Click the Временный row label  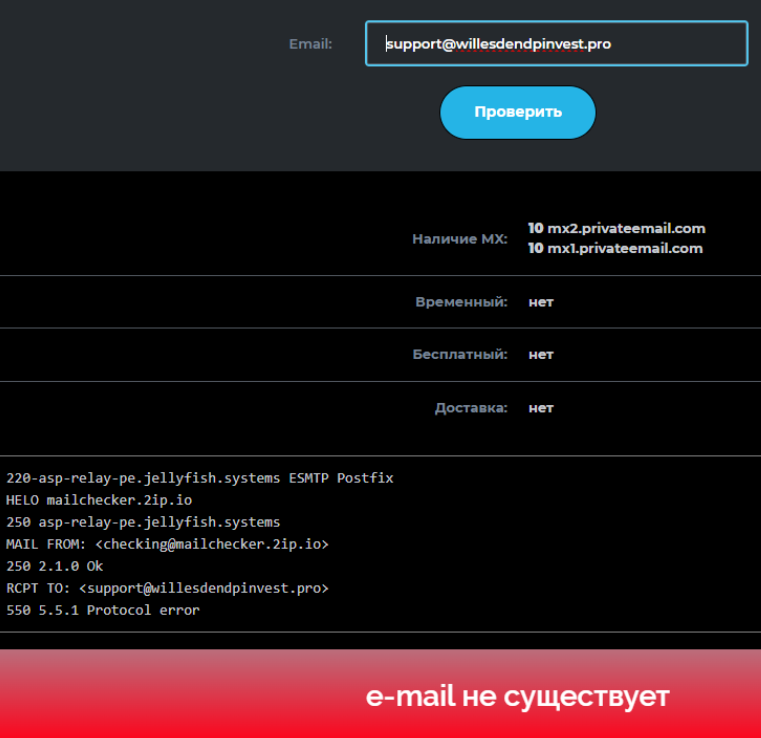[x=461, y=302]
